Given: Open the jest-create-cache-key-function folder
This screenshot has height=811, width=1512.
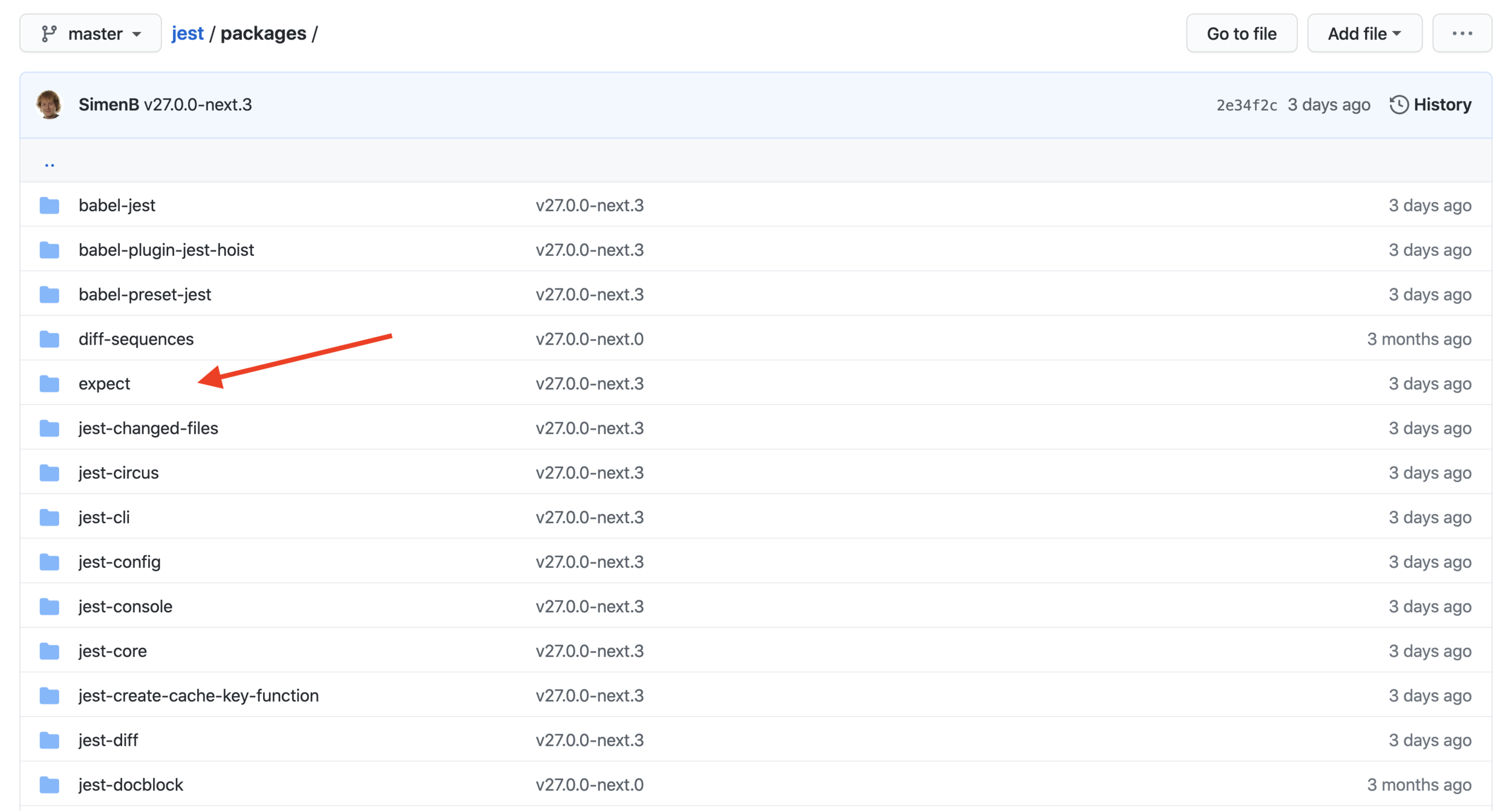Looking at the screenshot, I should pos(198,695).
